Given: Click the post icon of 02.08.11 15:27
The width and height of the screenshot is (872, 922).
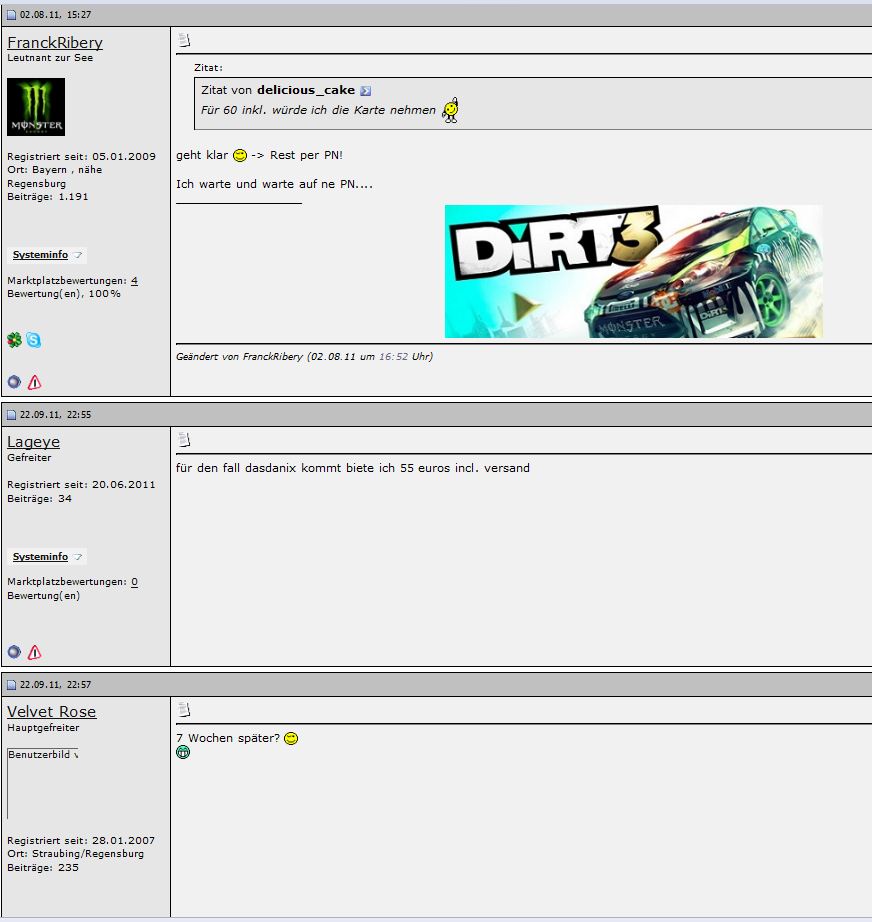Looking at the screenshot, I should click(11, 15).
